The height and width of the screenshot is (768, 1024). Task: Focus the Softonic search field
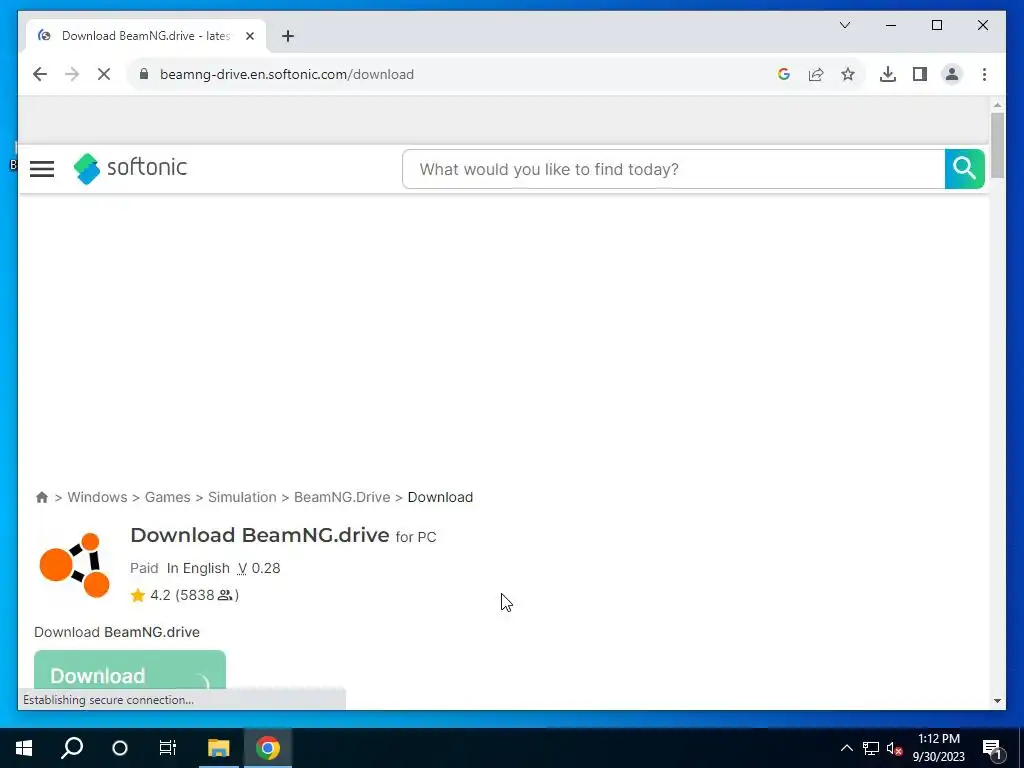coord(673,169)
